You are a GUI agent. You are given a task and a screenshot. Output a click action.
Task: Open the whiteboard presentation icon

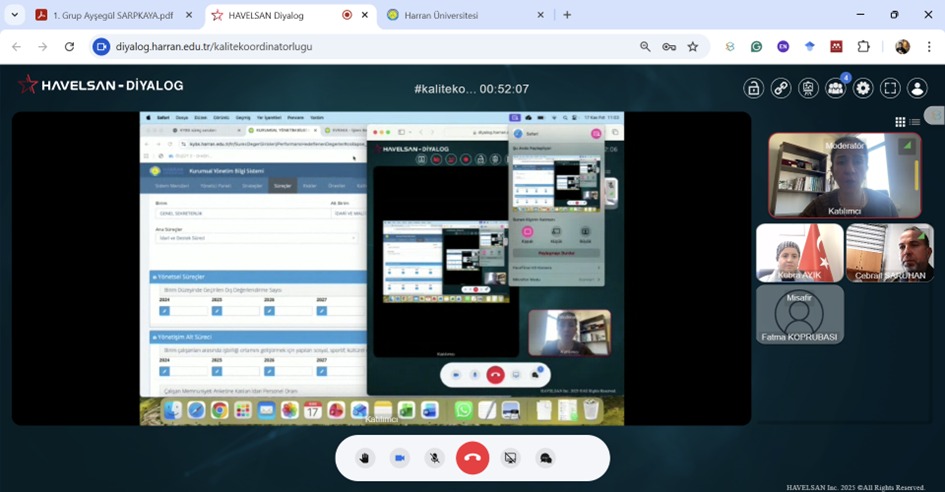(x=808, y=88)
